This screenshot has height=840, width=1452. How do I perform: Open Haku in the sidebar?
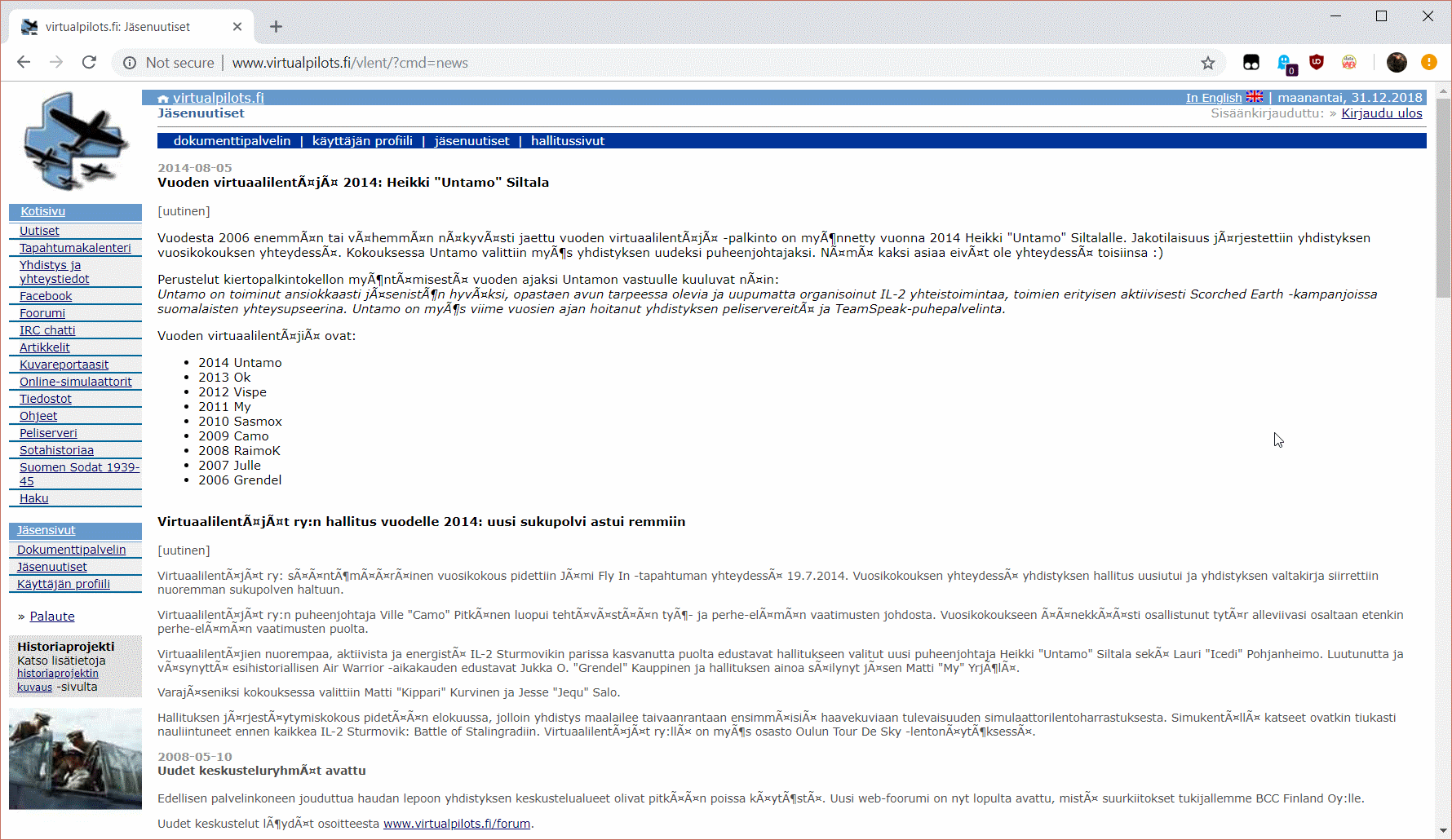coord(34,498)
